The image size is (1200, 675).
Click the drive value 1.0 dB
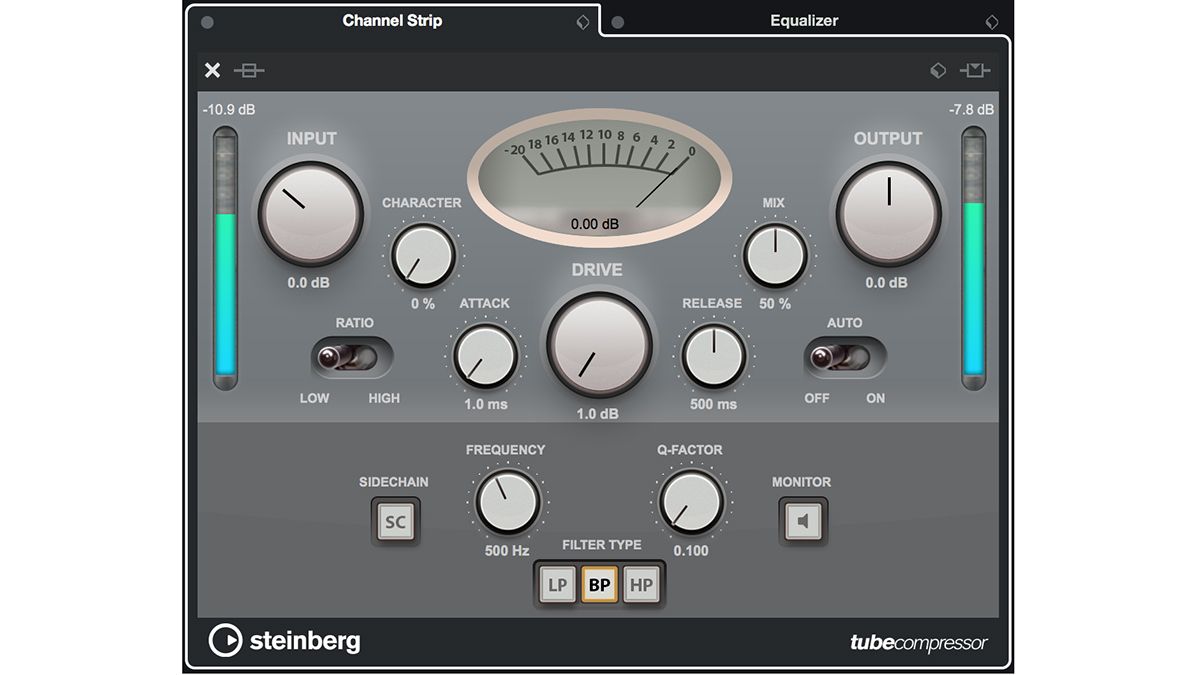coord(598,414)
